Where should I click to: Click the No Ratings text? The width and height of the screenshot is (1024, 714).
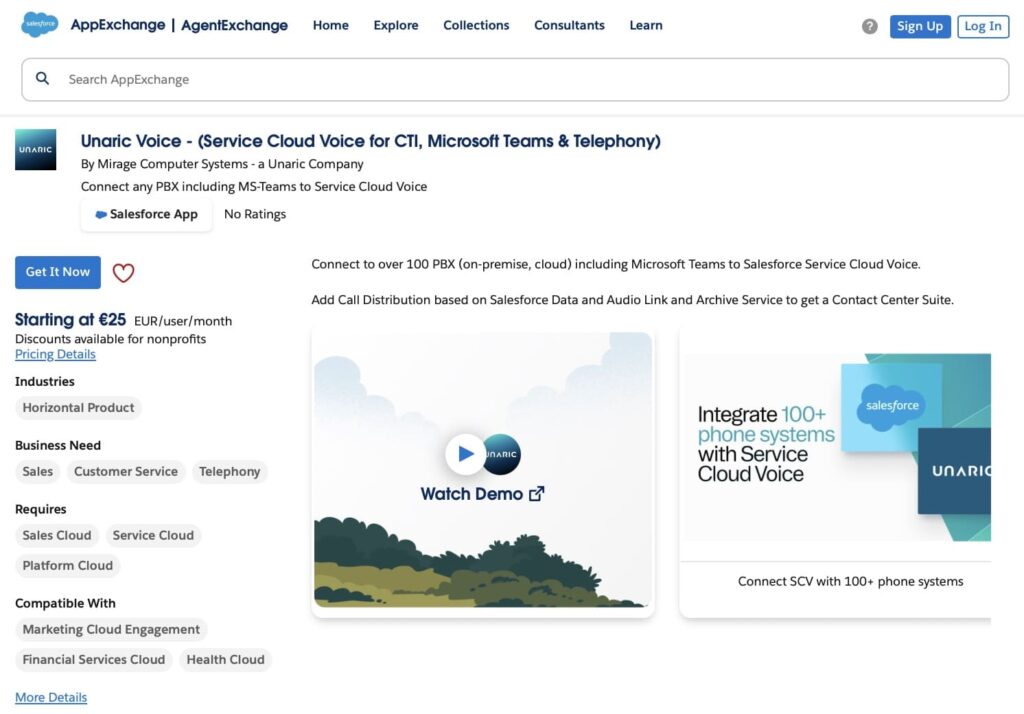click(255, 214)
